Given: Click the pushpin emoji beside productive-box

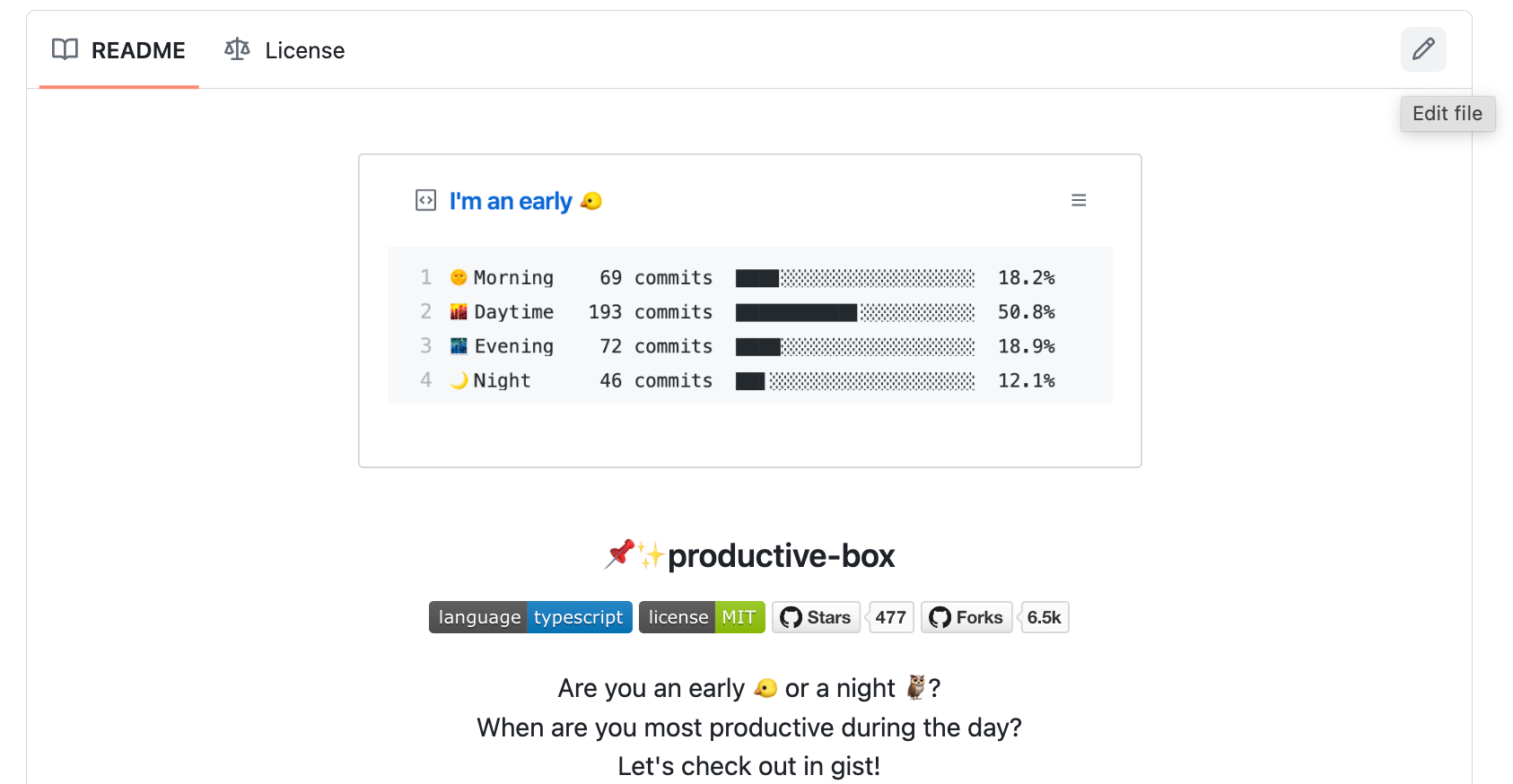Looking at the screenshot, I should click(620, 554).
